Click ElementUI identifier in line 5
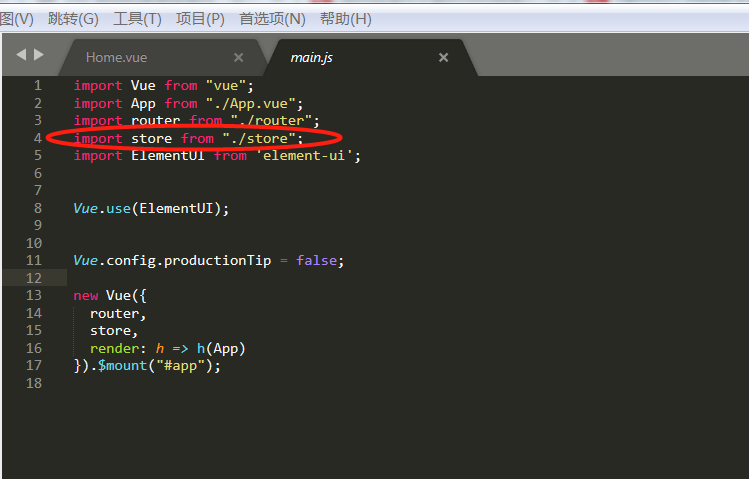 167,156
